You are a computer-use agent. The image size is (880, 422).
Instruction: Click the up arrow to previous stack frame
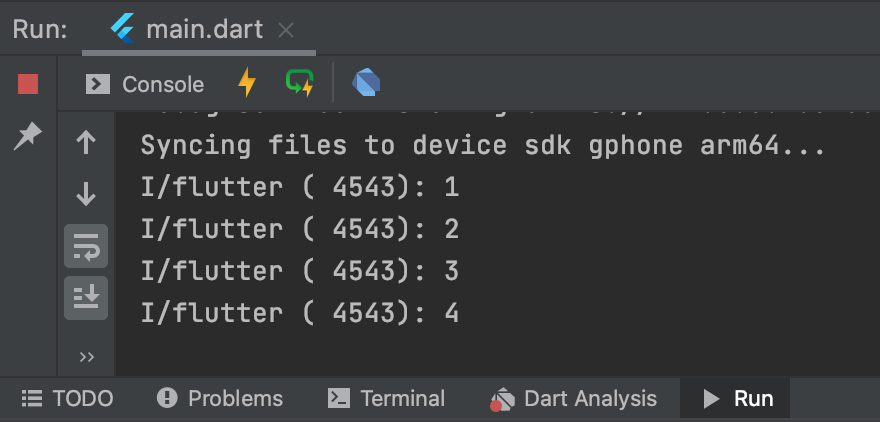tap(86, 143)
